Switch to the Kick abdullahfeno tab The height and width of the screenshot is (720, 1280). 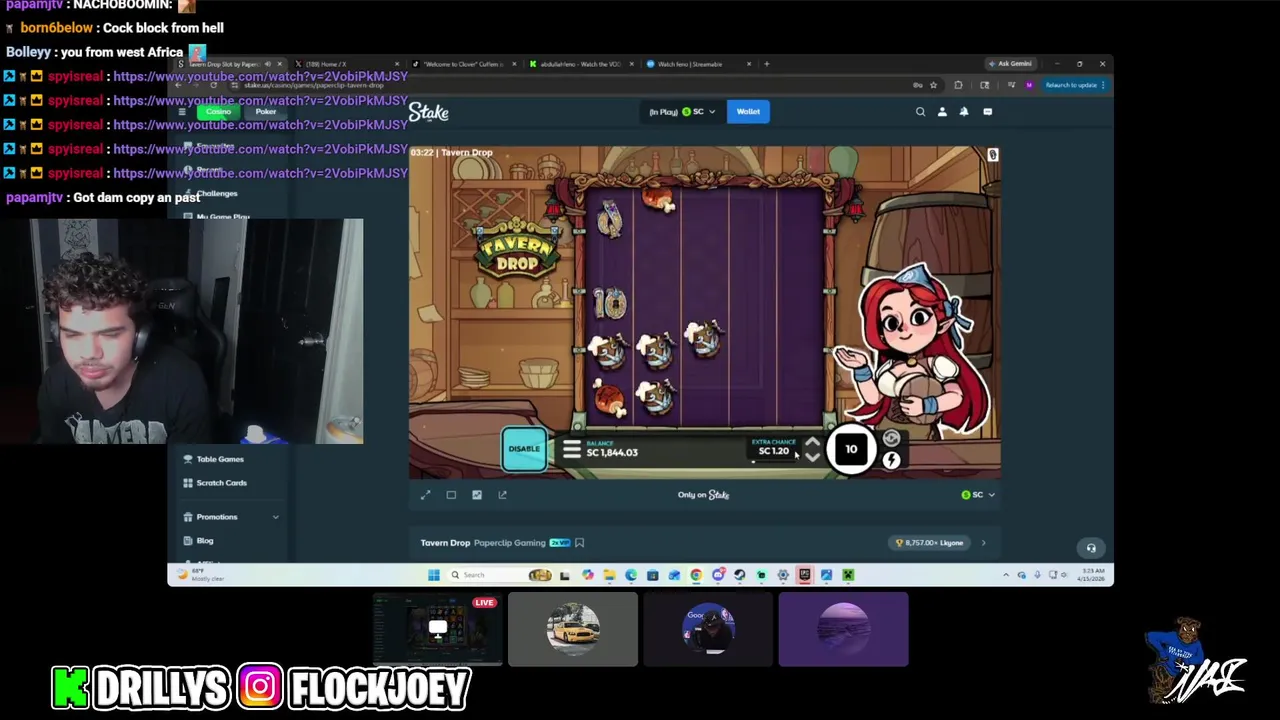tap(582, 64)
